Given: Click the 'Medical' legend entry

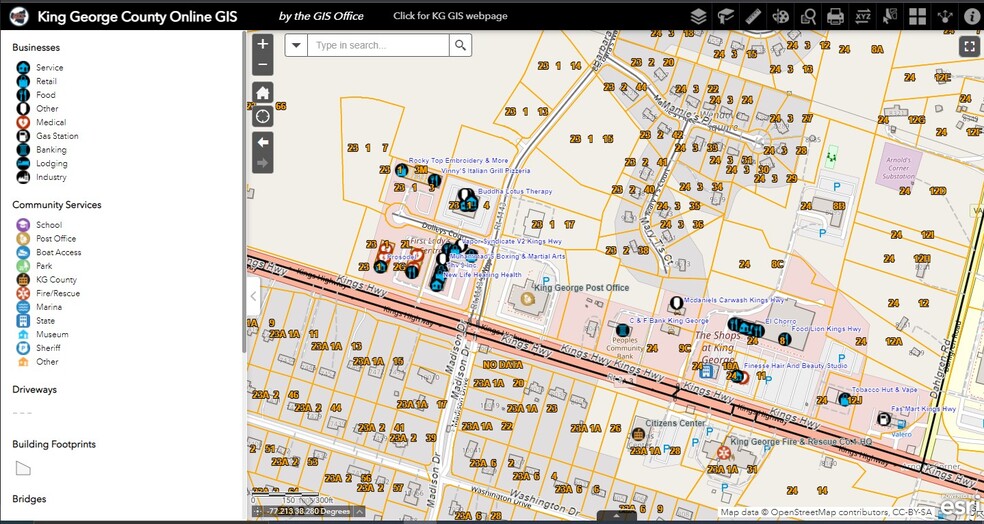Looking at the screenshot, I should coord(51,122).
